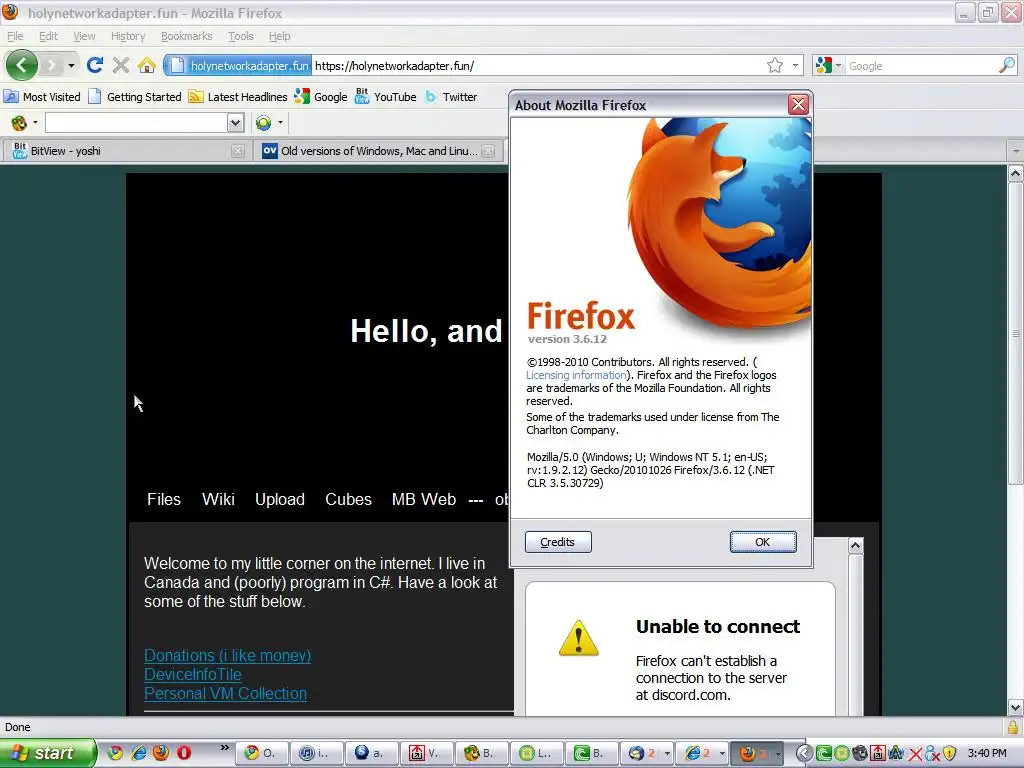Screen dimensions: 1024x768
Task: Open the Wiki link on the webpage
Action: [218, 500]
